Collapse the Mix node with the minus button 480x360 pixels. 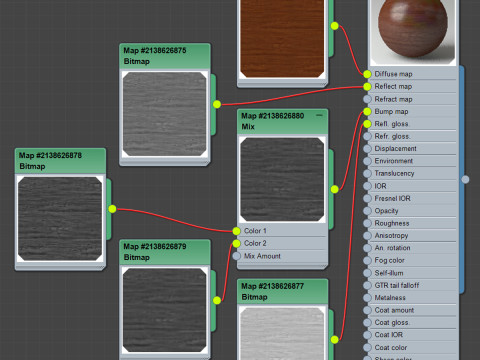pyautogui.click(x=319, y=116)
